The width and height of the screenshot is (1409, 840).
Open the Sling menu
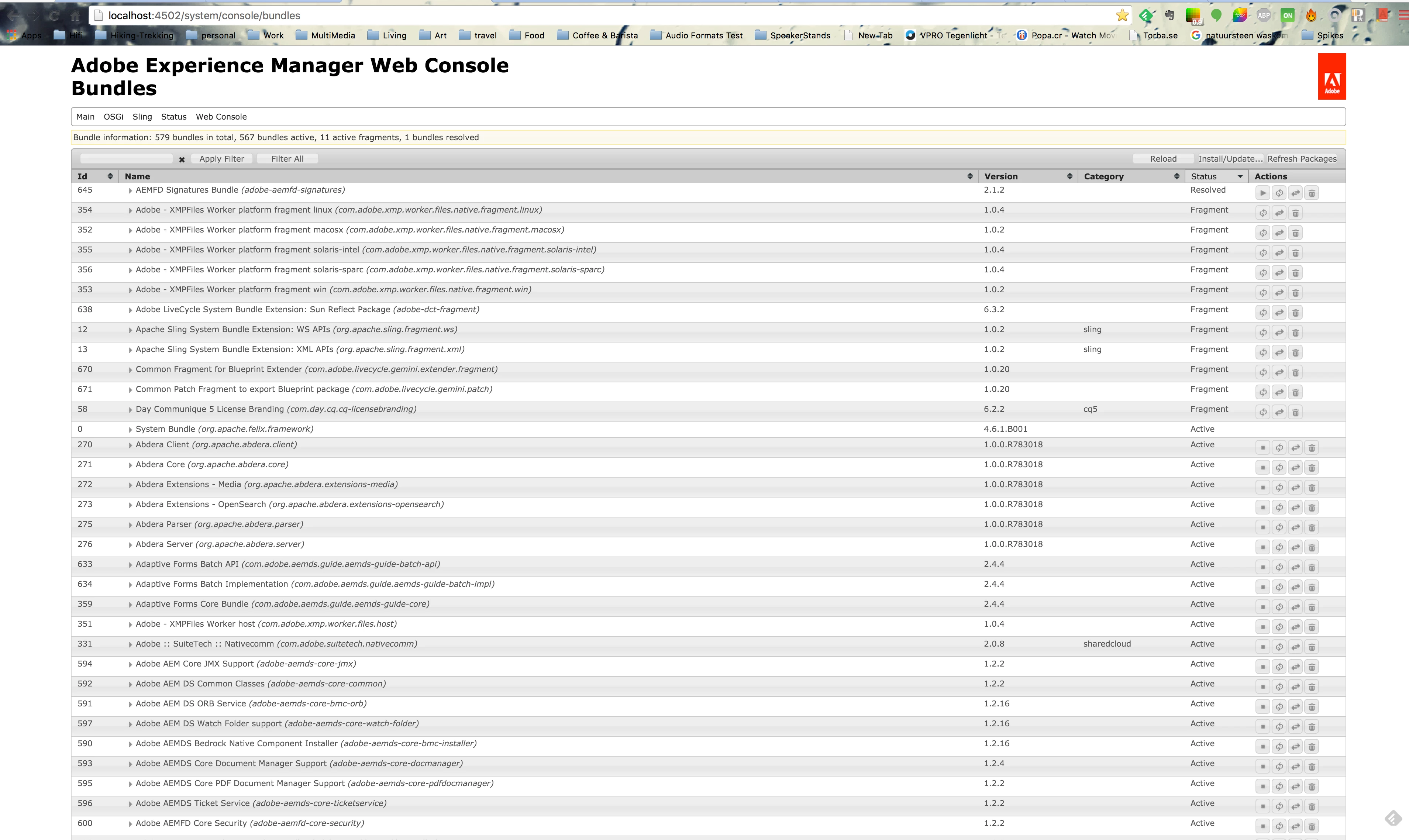tap(142, 117)
